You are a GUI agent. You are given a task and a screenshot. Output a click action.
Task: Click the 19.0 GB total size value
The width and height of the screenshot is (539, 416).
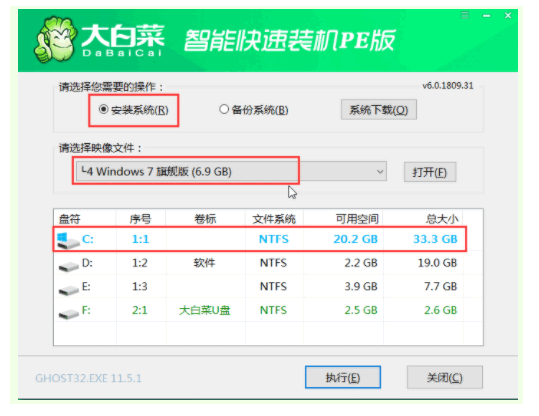437,263
